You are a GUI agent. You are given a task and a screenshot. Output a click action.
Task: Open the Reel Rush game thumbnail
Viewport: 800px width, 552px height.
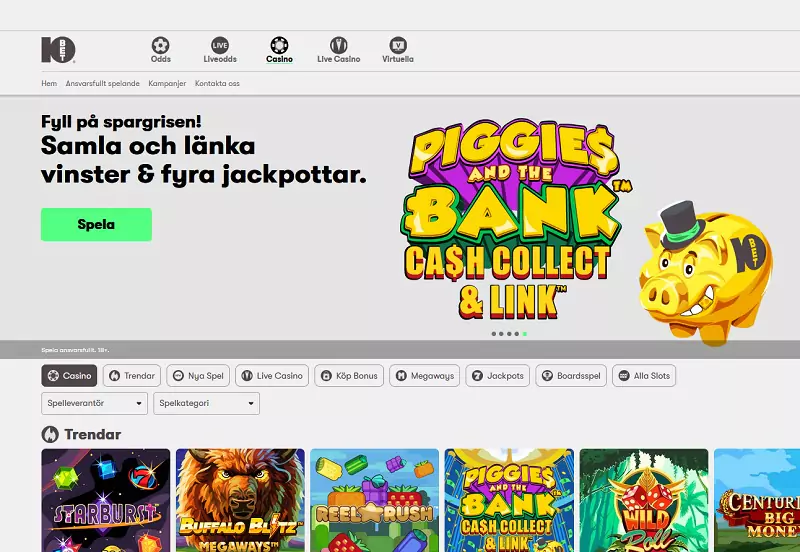pos(374,500)
